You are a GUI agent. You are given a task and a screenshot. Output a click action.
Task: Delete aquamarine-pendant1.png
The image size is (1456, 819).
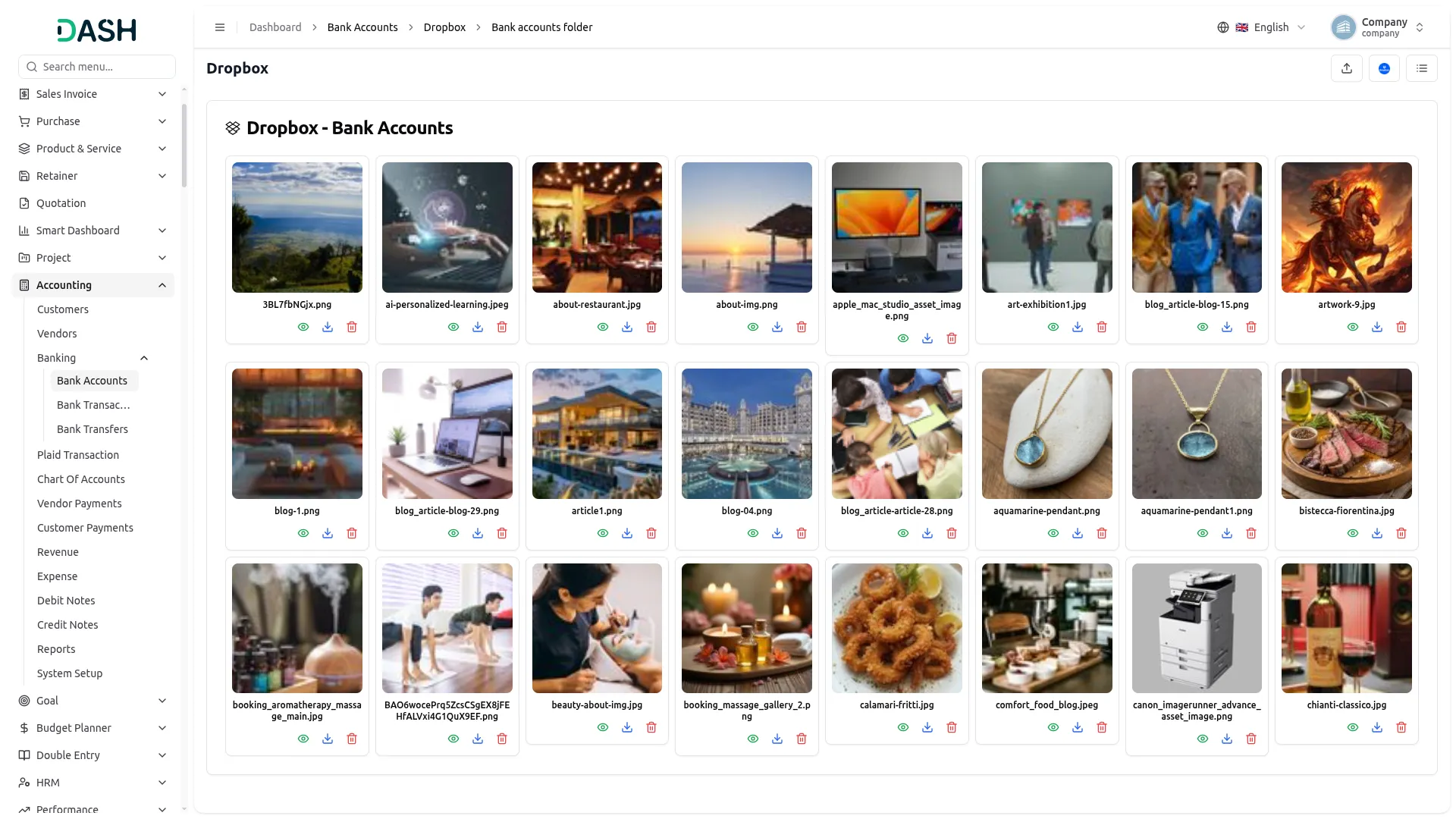coord(1251,533)
